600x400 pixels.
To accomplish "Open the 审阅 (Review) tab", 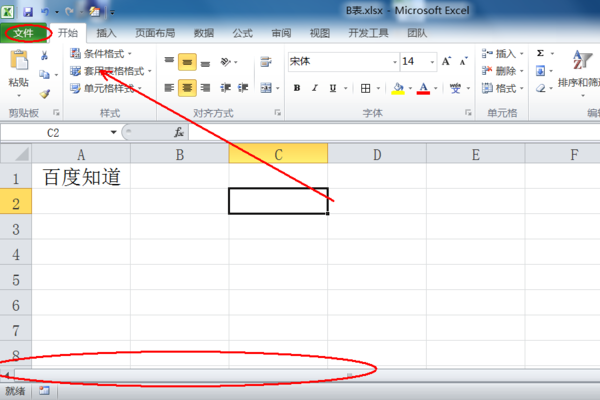I will pyautogui.click(x=281, y=33).
